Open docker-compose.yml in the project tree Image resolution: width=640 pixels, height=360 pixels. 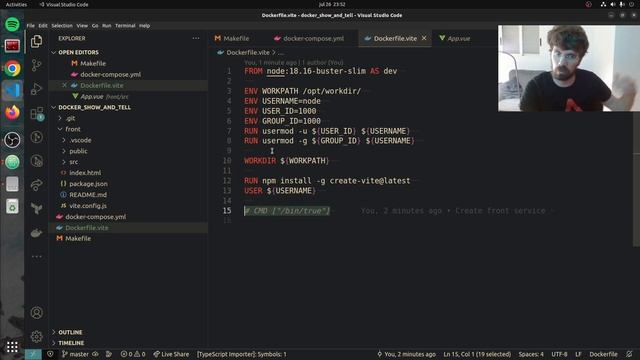coord(128,217)
